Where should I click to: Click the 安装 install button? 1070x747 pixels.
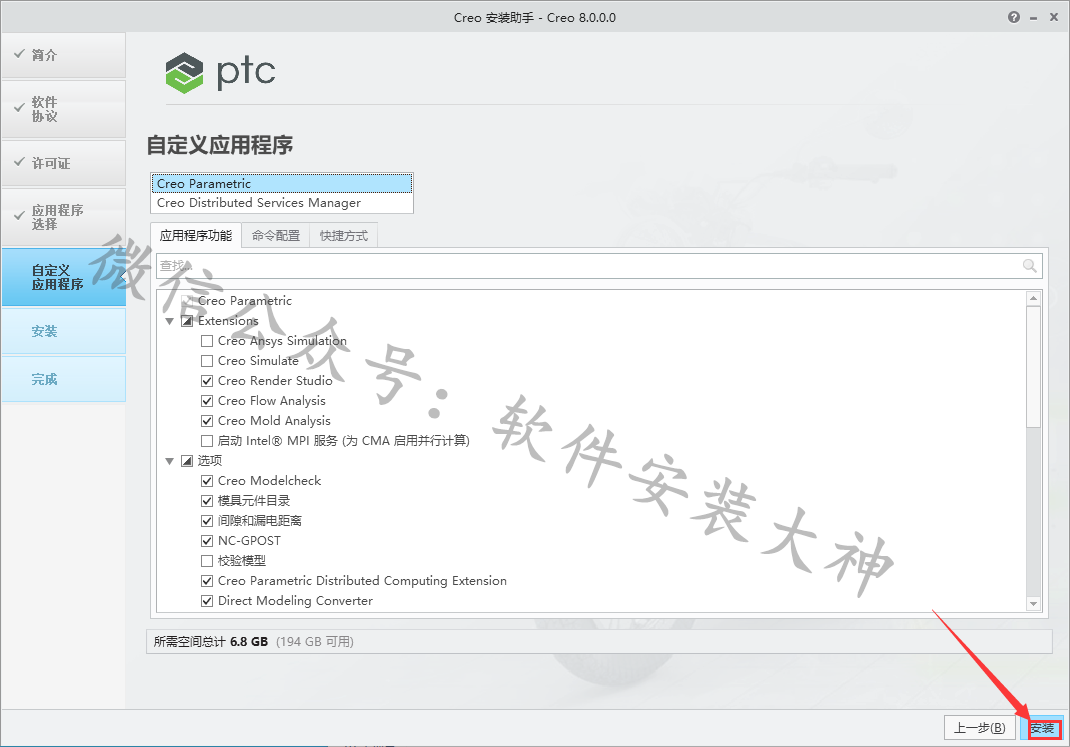[x=1042, y=728]
